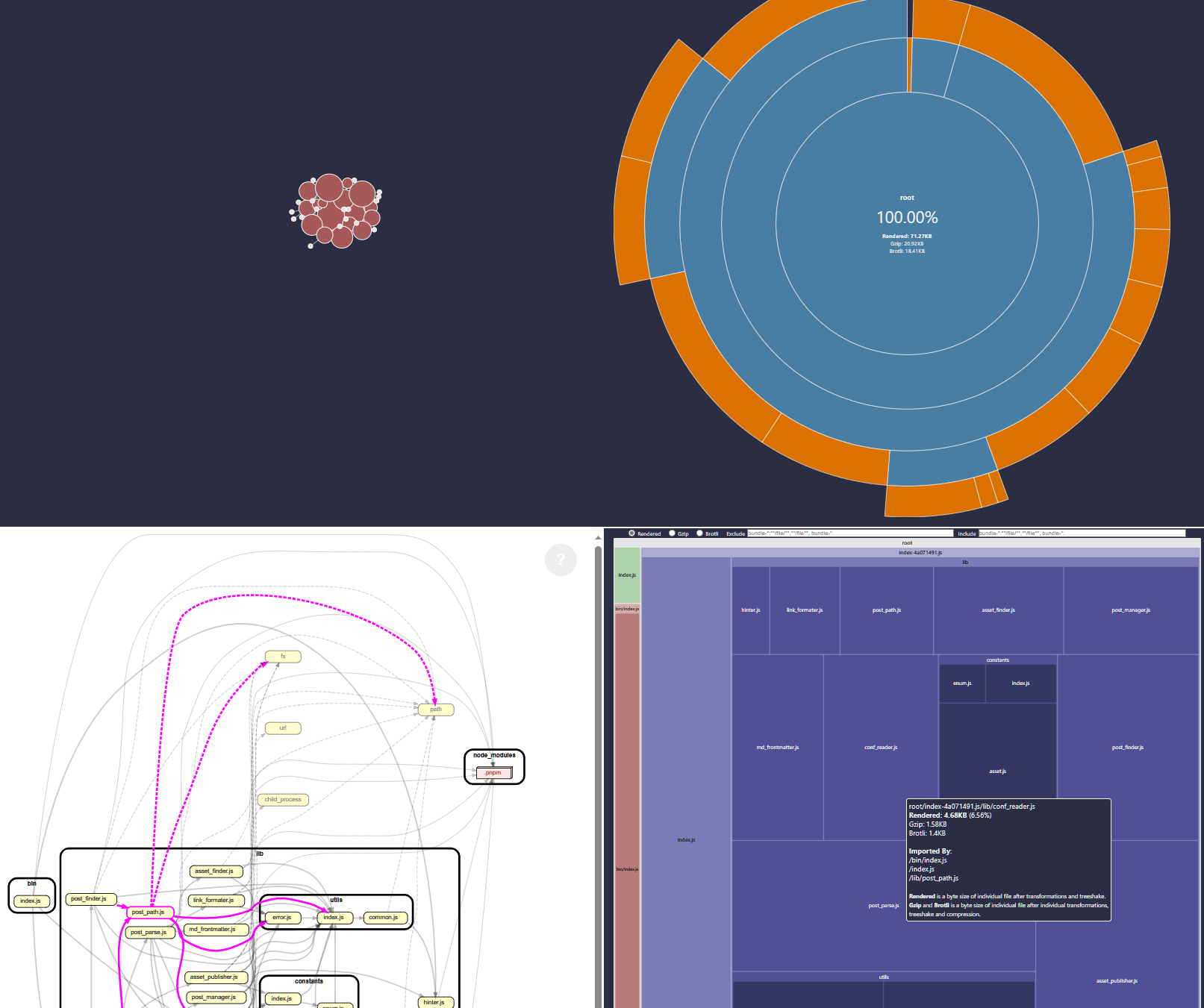This screenshot has height=1008, width=1204.
Task: Select the url module node
Action: point(283,728)
